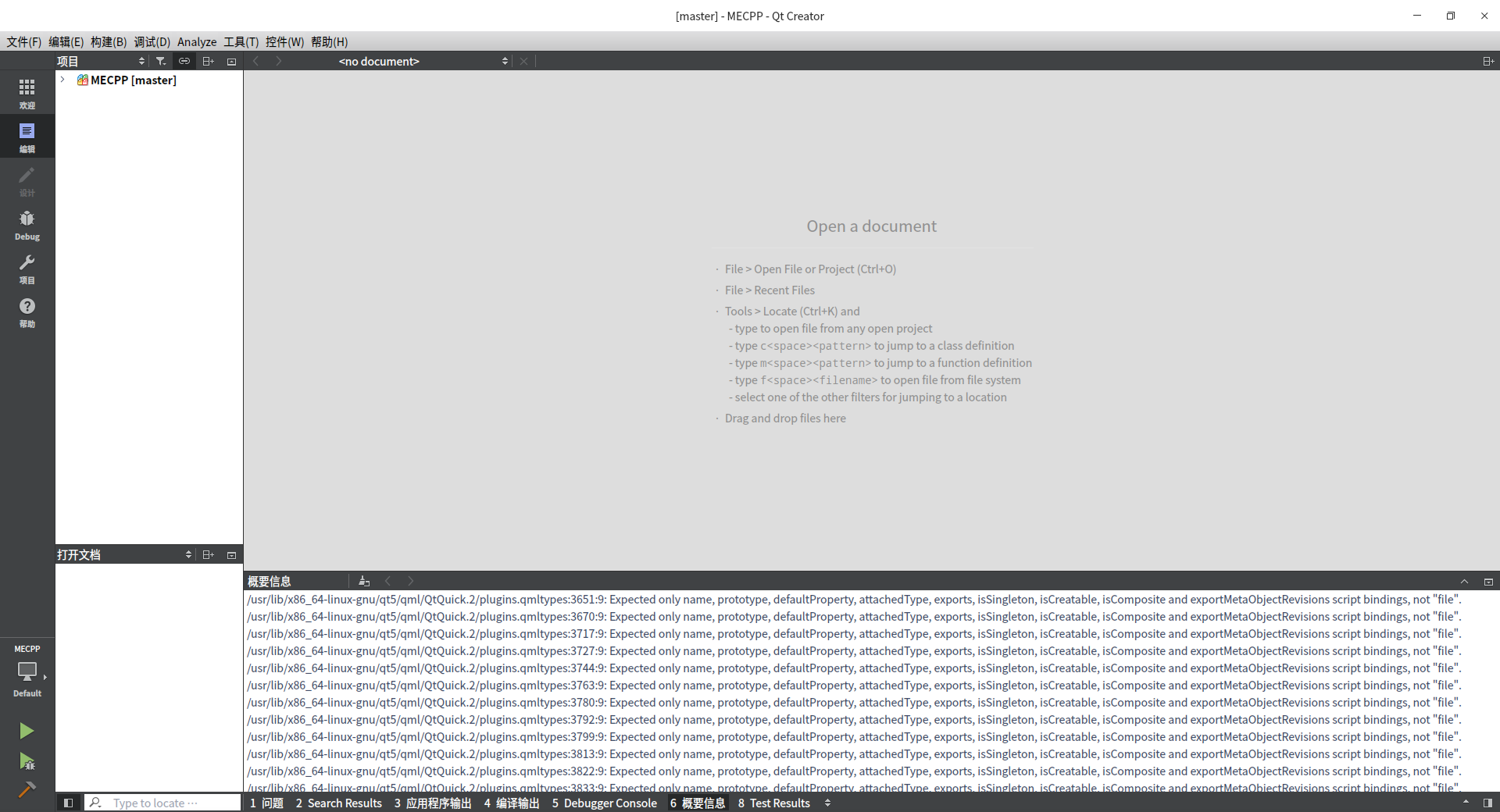Click the plugins.qmltypes:3763:9 message line
Viewport: 1500px width, 812px height.
[x=854, y=686]
